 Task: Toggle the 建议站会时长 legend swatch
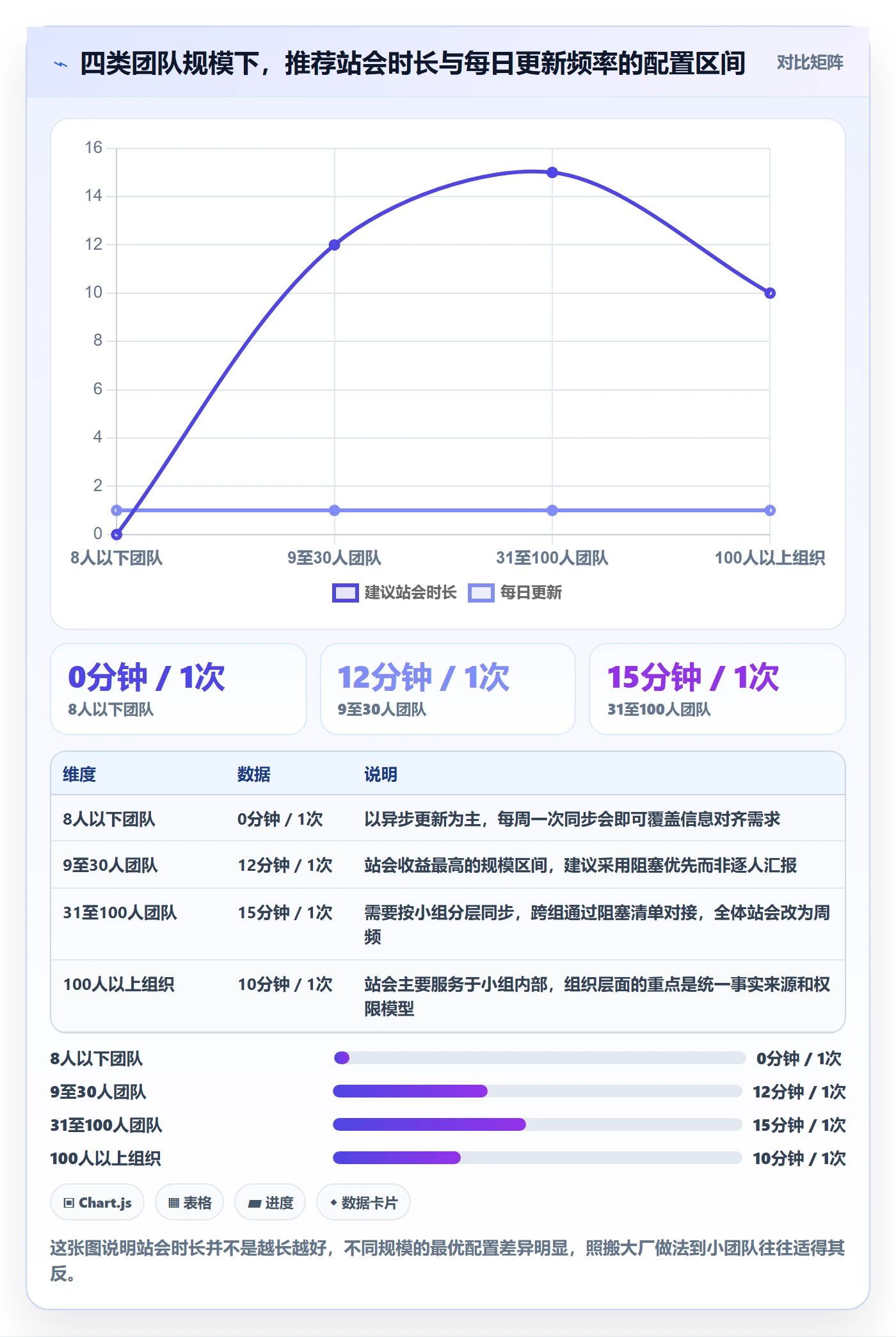346,593
